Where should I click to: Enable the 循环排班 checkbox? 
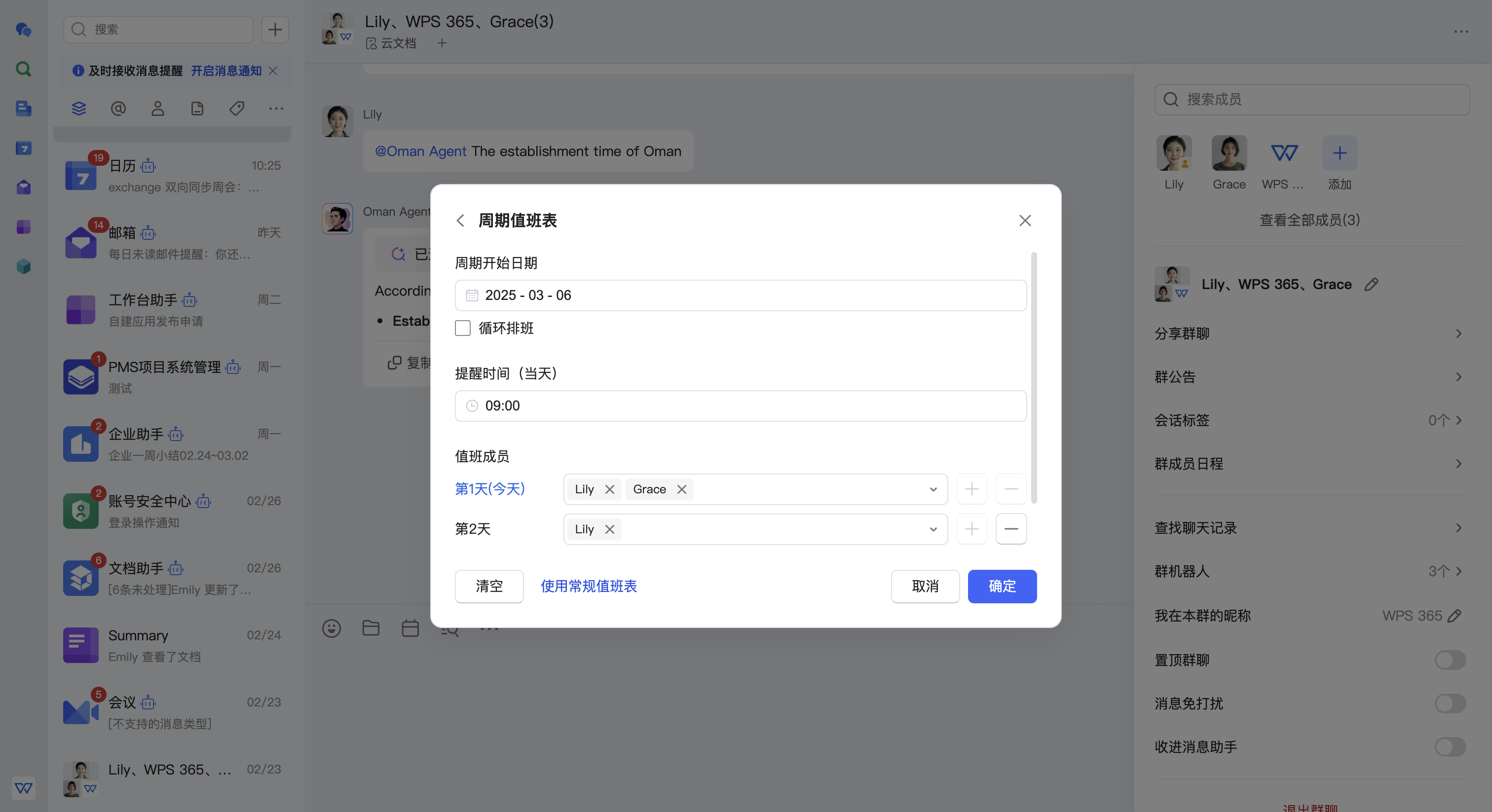point(463,329)
